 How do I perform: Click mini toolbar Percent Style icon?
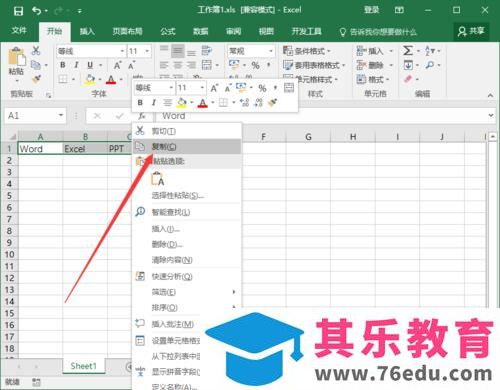click(x=263, y=88)
